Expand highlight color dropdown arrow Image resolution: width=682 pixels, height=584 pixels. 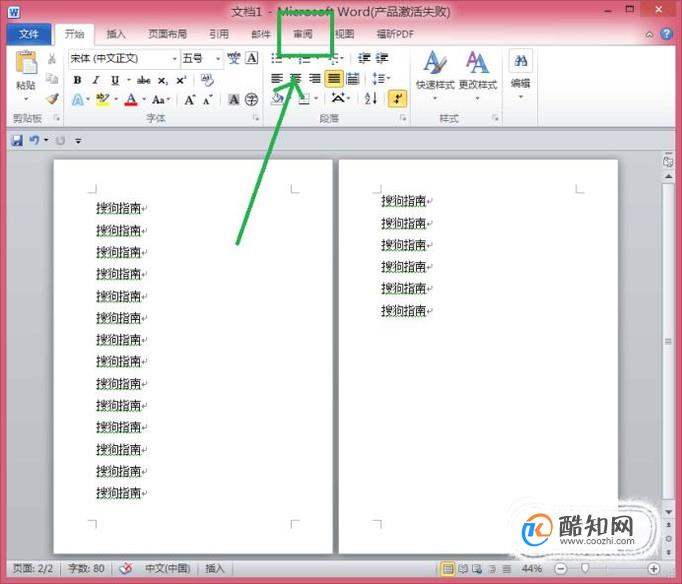[x=116, y=100]
